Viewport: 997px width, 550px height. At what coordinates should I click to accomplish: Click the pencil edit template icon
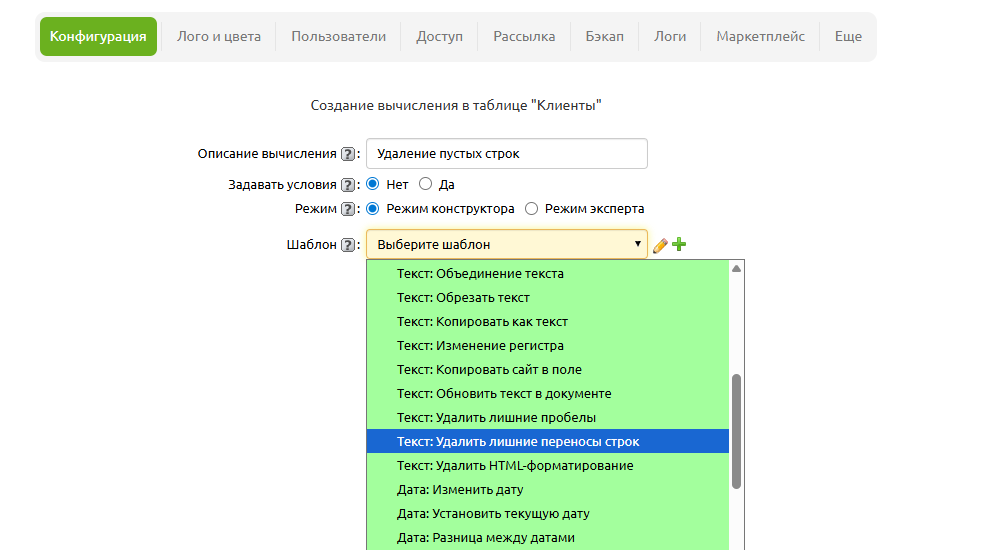pos(660,245)
